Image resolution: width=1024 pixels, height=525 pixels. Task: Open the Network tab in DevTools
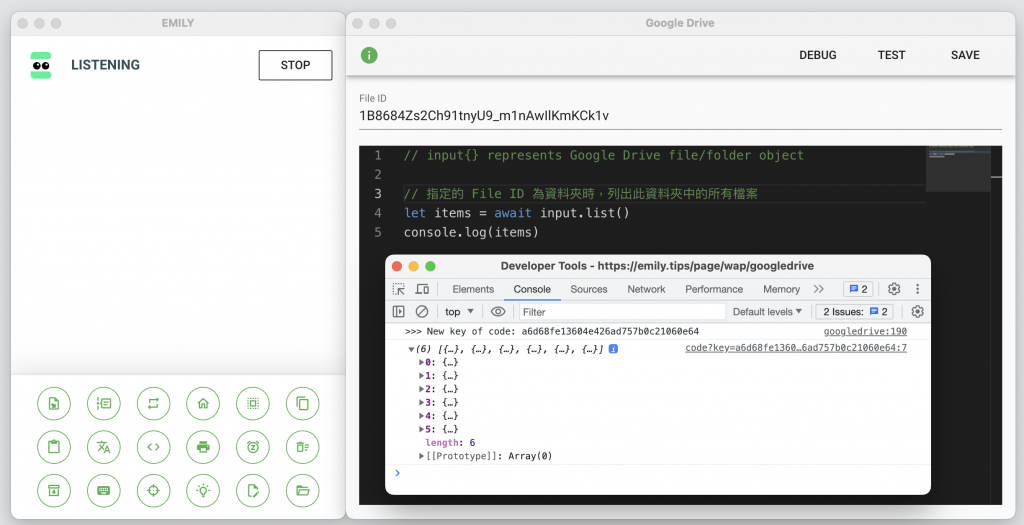pyautogui.click(x=646, y=289)
